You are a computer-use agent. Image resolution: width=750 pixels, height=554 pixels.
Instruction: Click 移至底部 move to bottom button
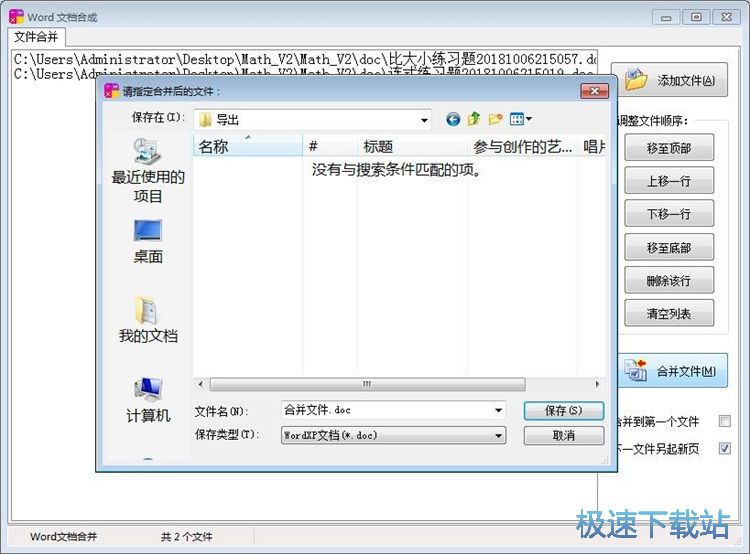coord(669,247)
